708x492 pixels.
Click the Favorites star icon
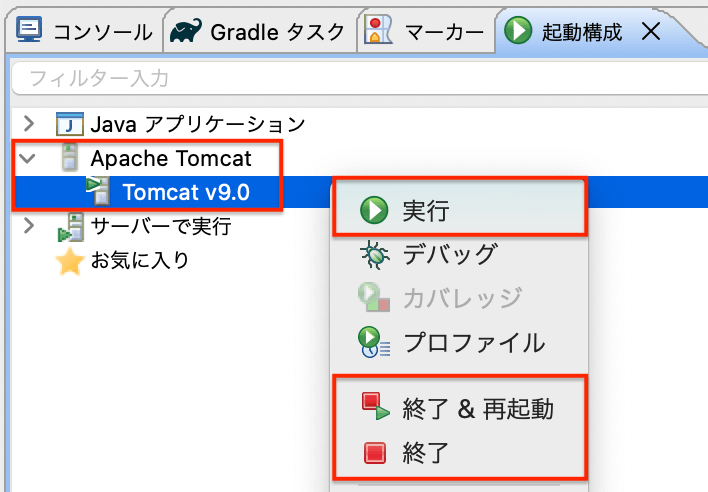[70, 261]
